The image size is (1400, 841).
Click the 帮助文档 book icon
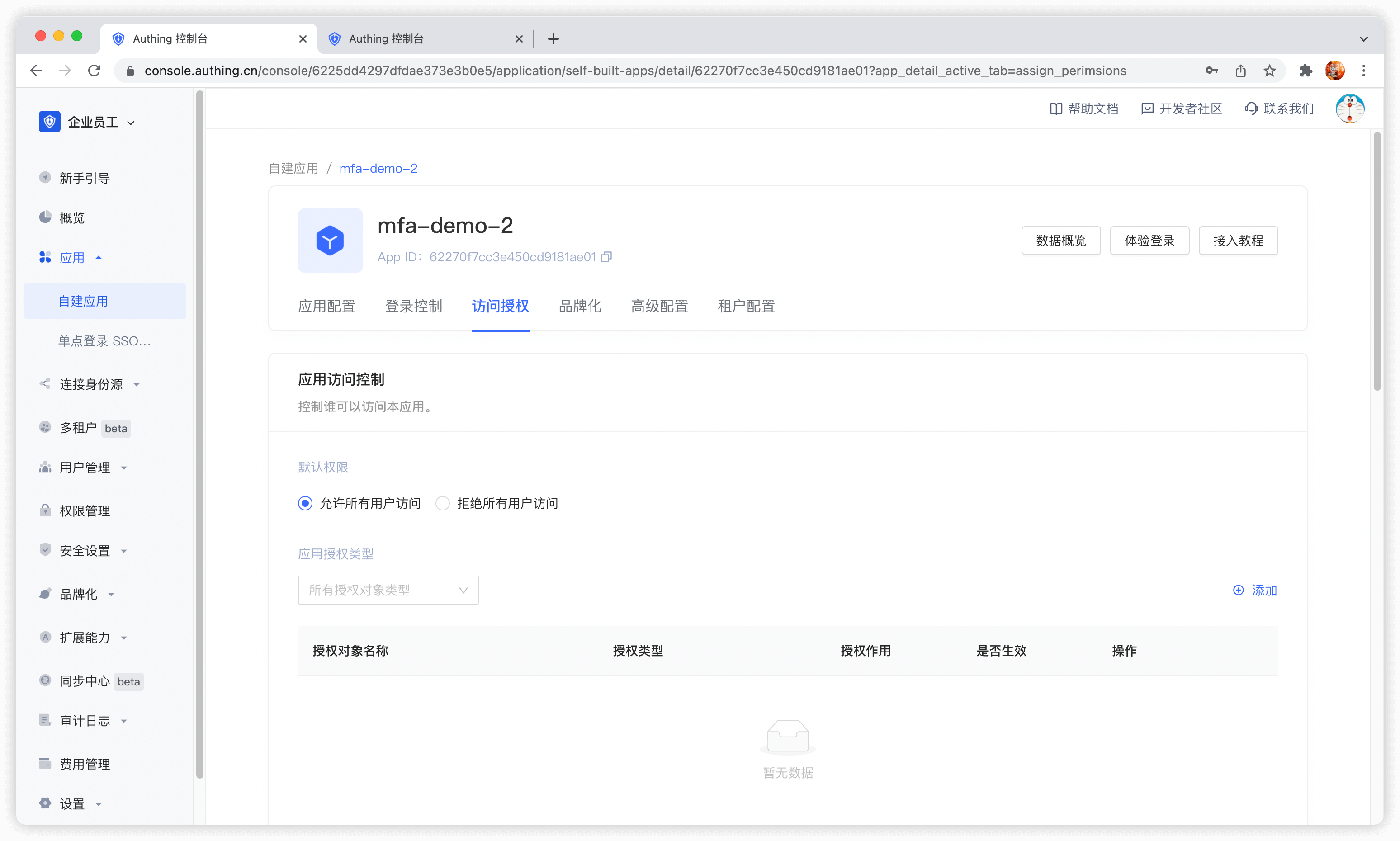(x=1055, y=109)
